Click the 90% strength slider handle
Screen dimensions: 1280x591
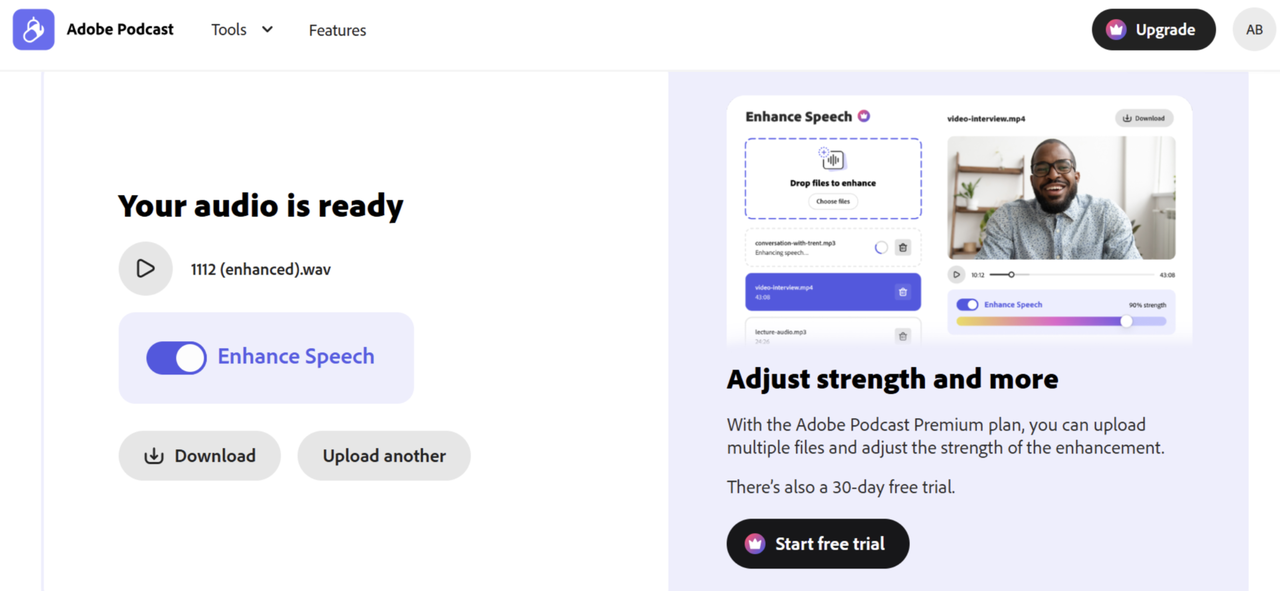(1127, 321)
